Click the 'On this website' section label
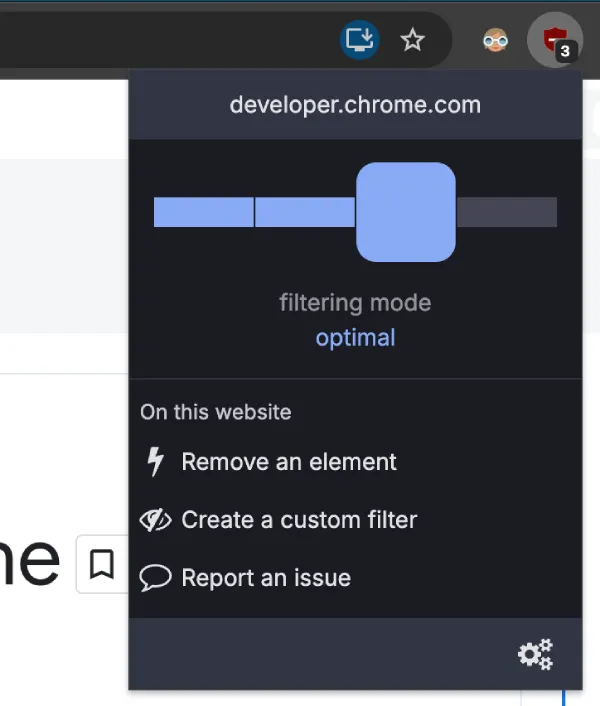600x706 pixels. (216, 412)
